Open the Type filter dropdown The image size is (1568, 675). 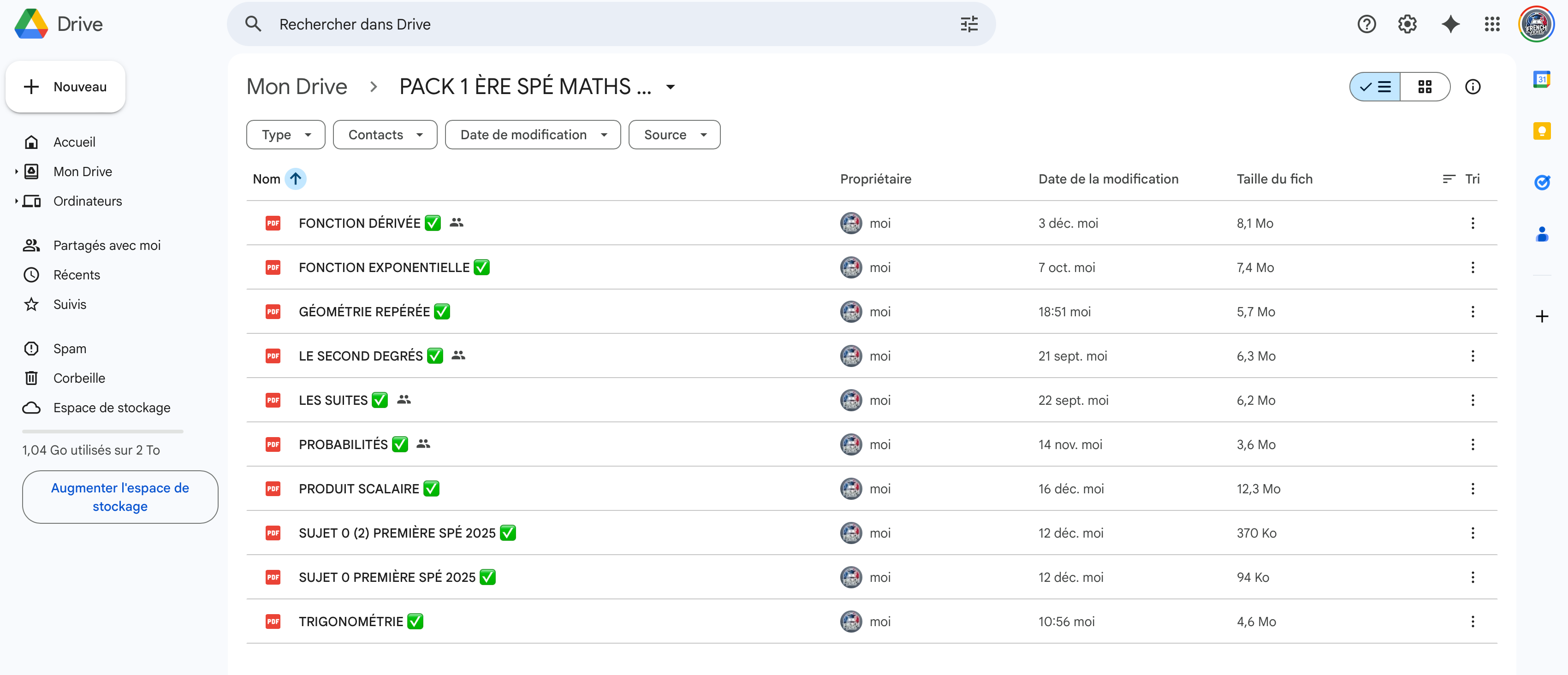coord(285,135)
